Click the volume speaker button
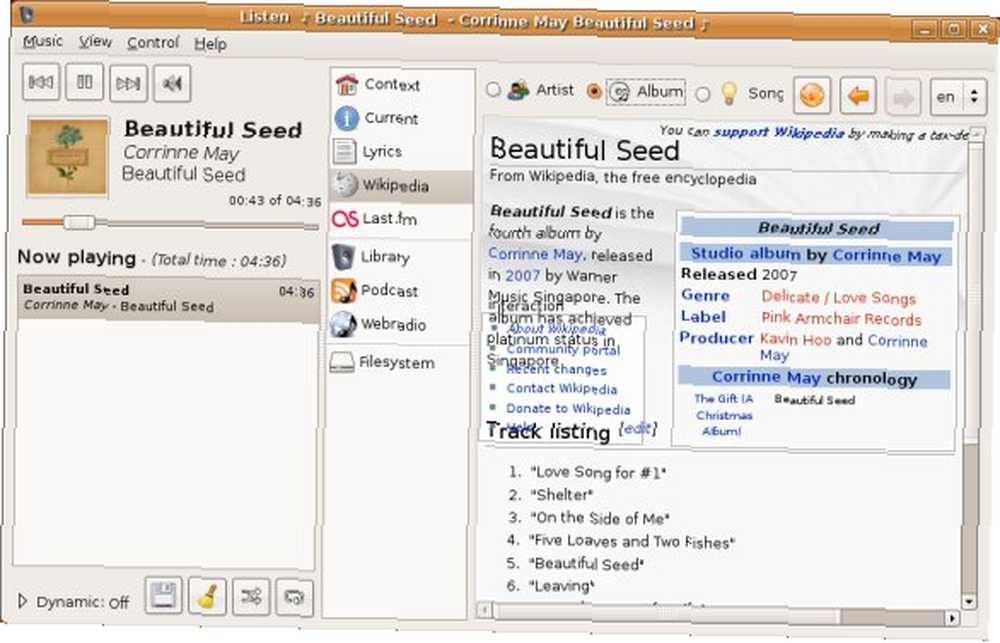 click(172, 84)
